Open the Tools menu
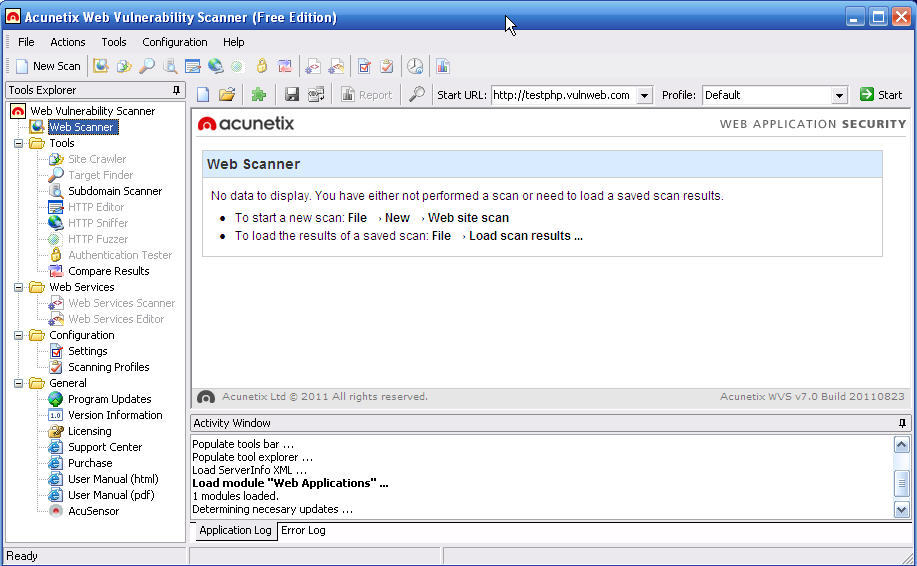 click(113, 42)
